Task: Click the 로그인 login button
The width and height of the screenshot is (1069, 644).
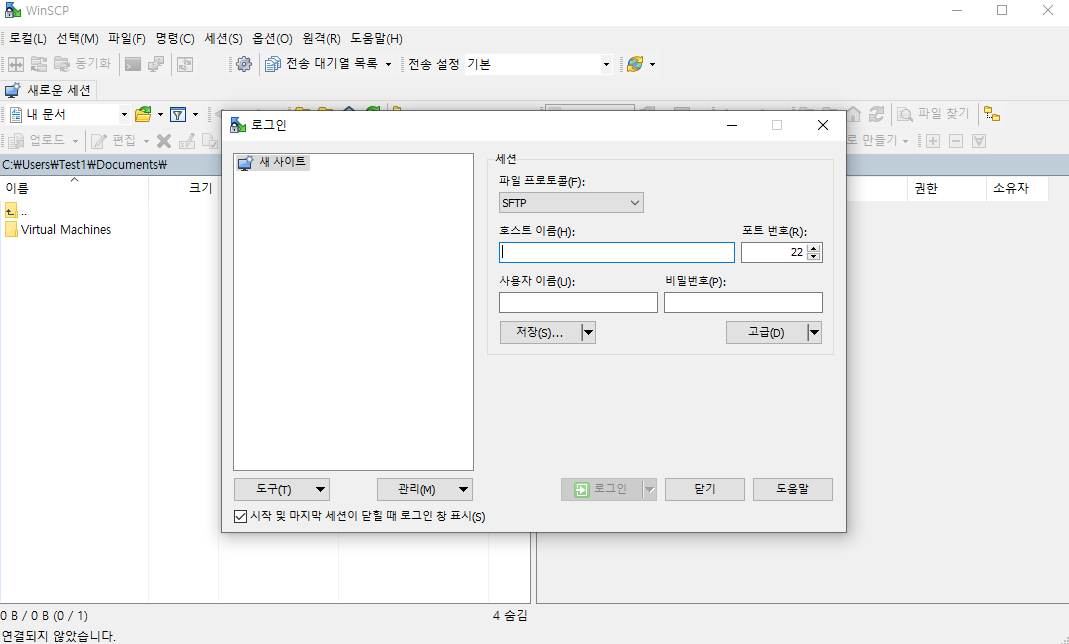Action: [x=601, y=489]
